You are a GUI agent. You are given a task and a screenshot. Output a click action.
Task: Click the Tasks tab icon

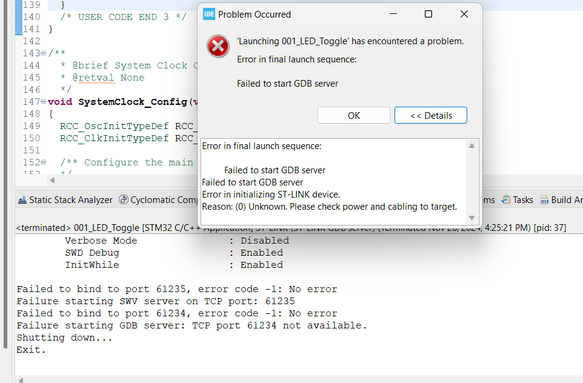click(506, 200)
